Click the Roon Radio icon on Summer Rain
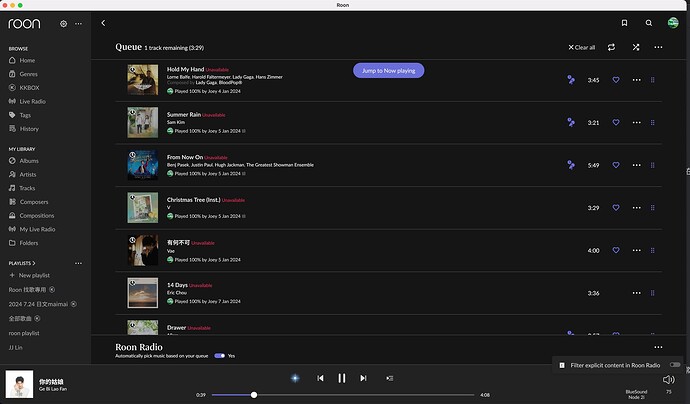690x404 pixels. (571, 122)
